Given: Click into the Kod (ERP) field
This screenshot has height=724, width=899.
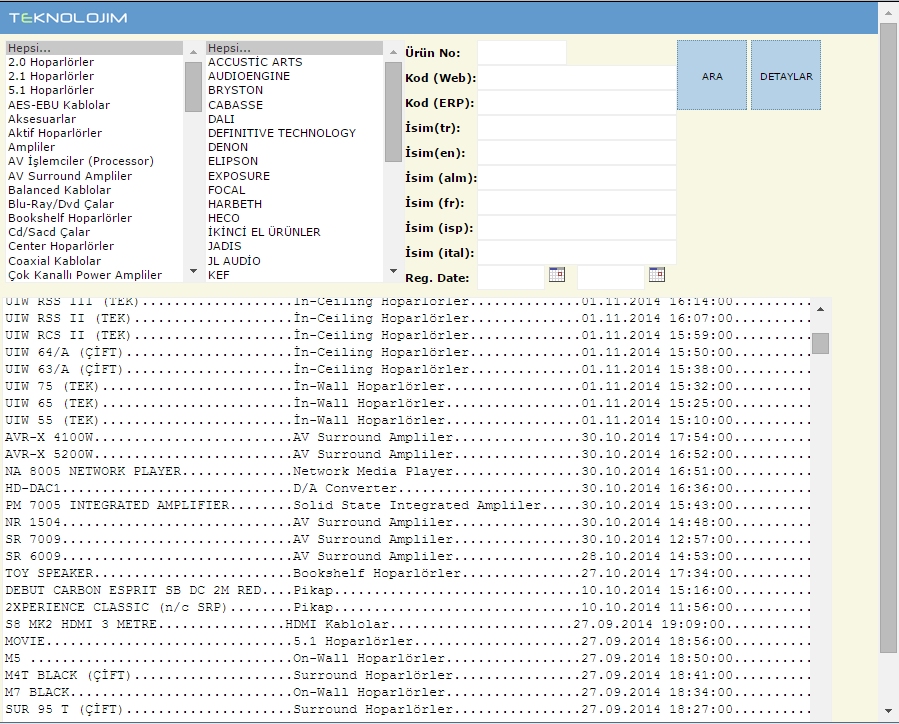Looking at the screenshot, I should [577, 103].
